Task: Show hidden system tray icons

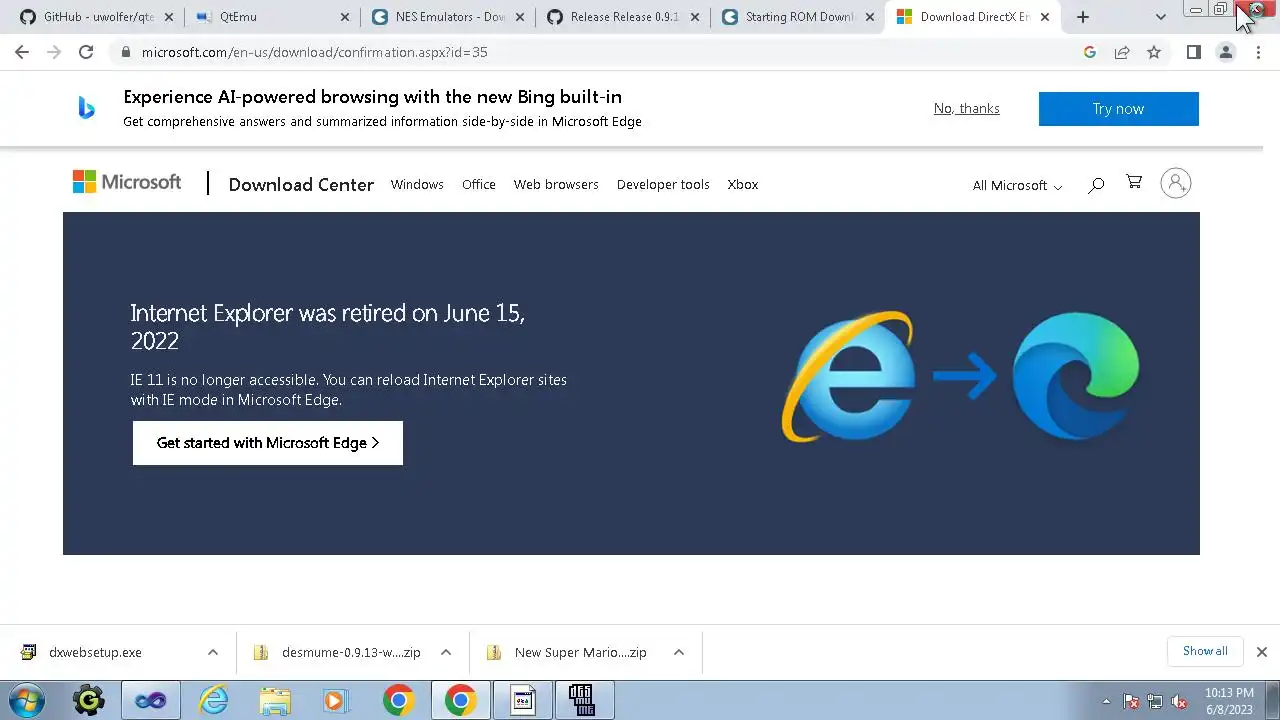Action: pos(1106,701)
